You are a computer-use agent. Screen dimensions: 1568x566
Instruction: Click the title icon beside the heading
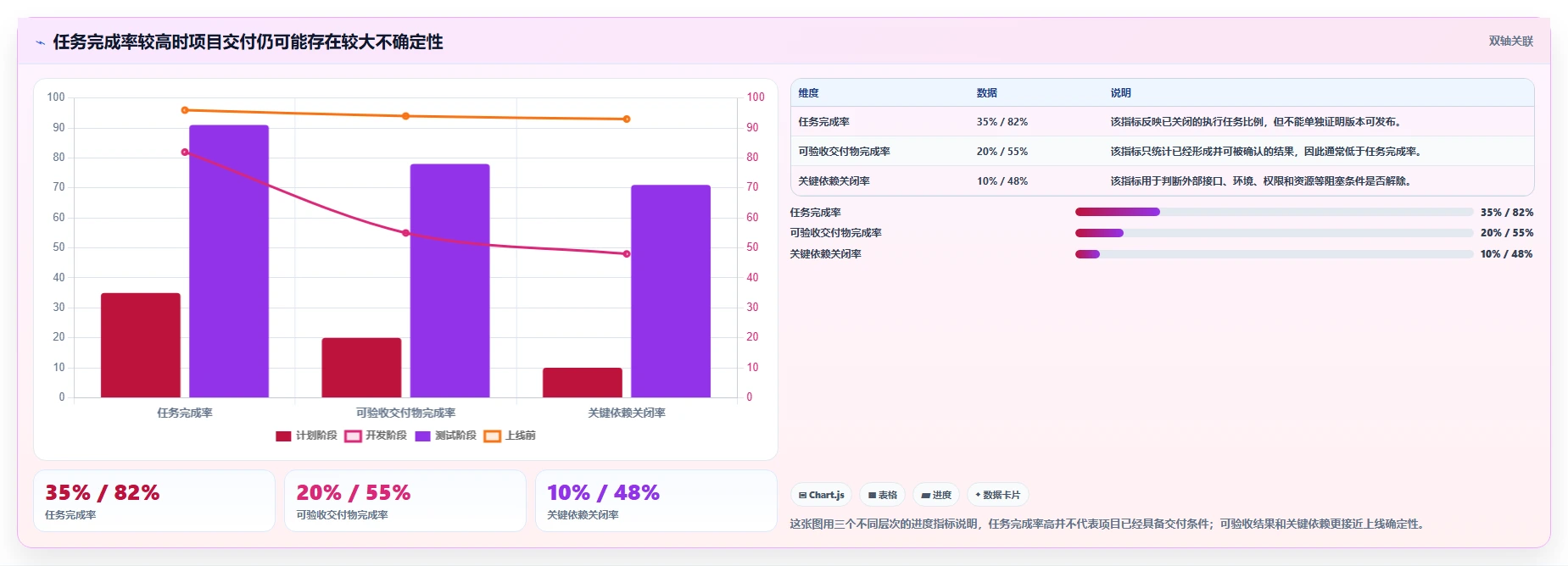pos(40,42)
